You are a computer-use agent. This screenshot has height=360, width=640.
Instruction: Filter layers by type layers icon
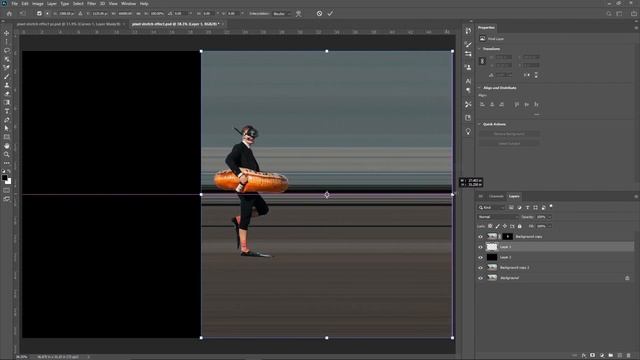click(x=527, y=207)
